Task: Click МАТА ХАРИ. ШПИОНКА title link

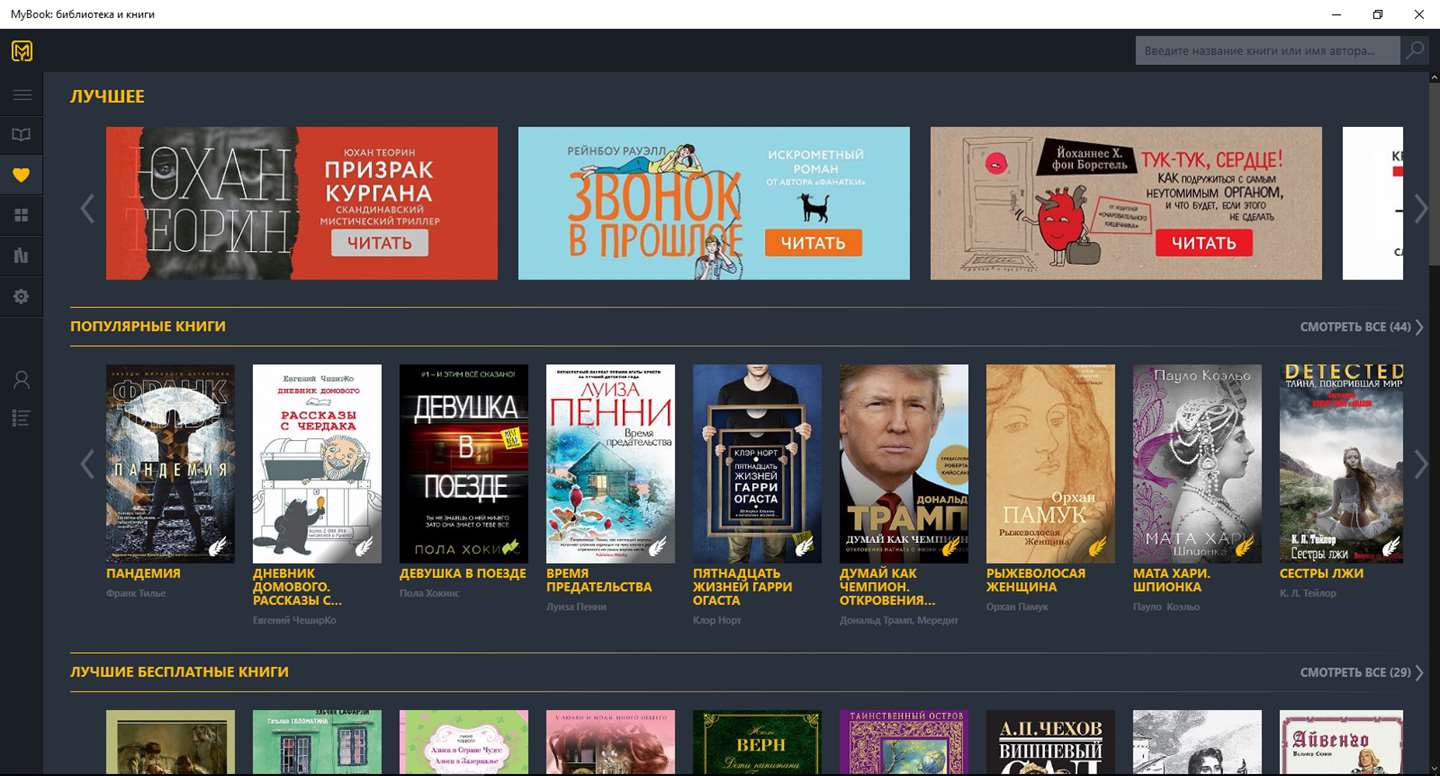Action: pos(1172,580)
